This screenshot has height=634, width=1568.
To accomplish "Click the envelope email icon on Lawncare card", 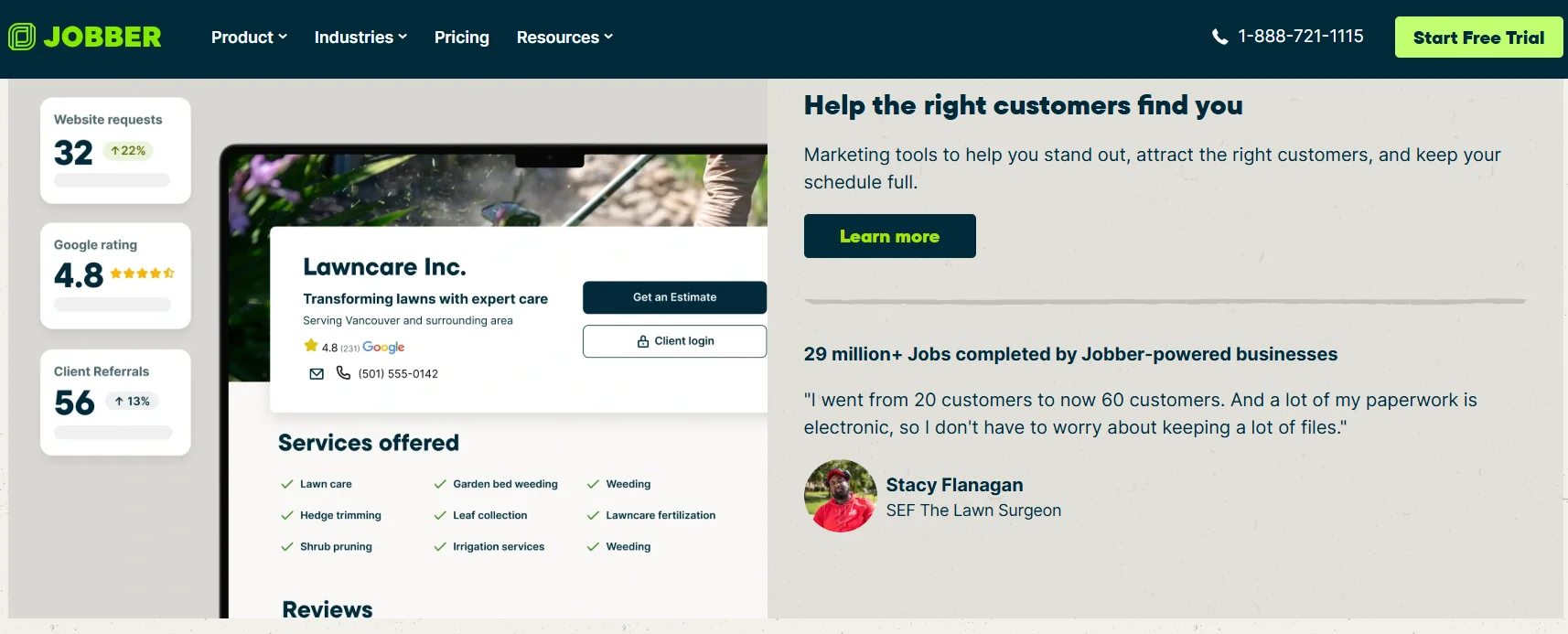I will coord(317,373).
